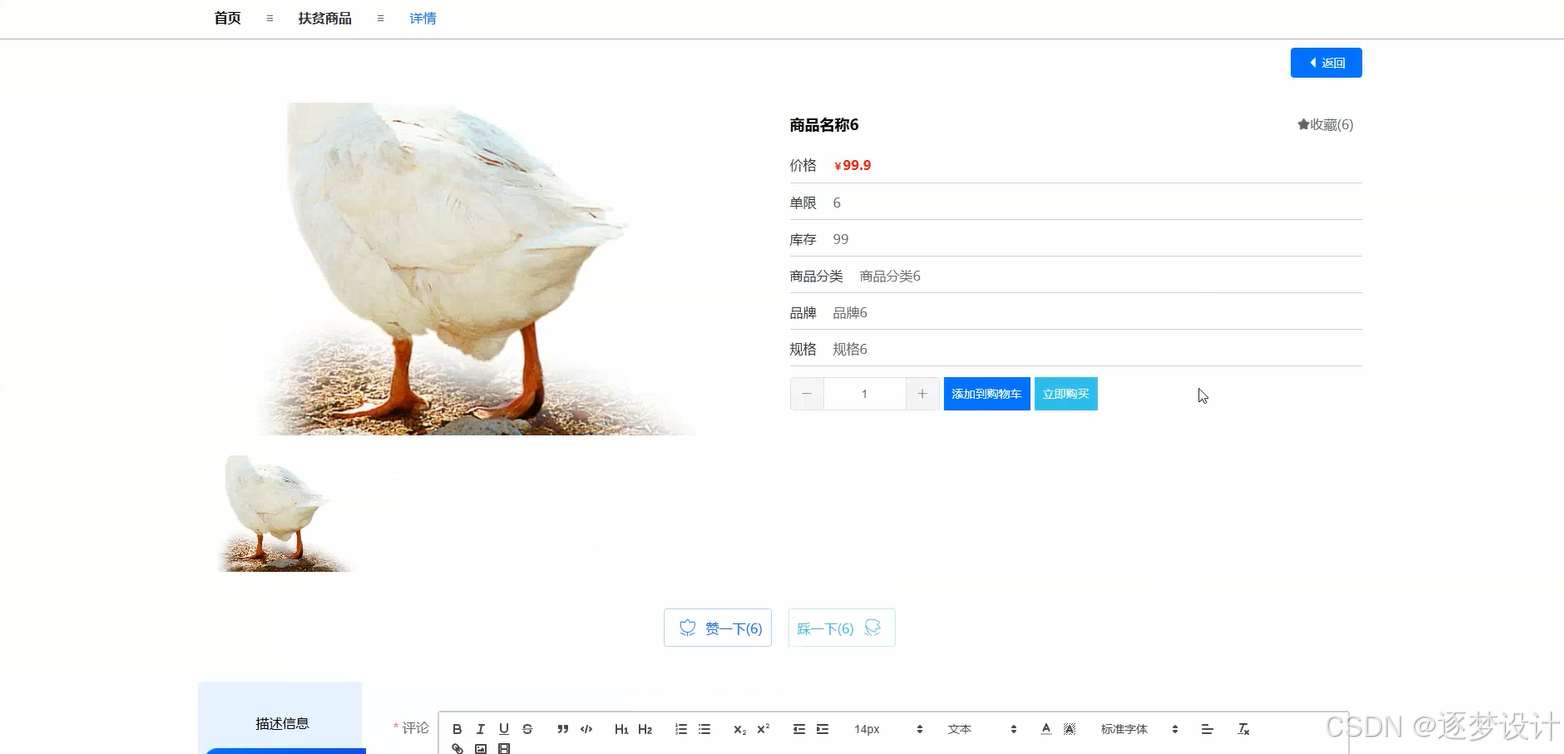
Task: Switch to the 首页 menu item
Action: coord(226,18)
